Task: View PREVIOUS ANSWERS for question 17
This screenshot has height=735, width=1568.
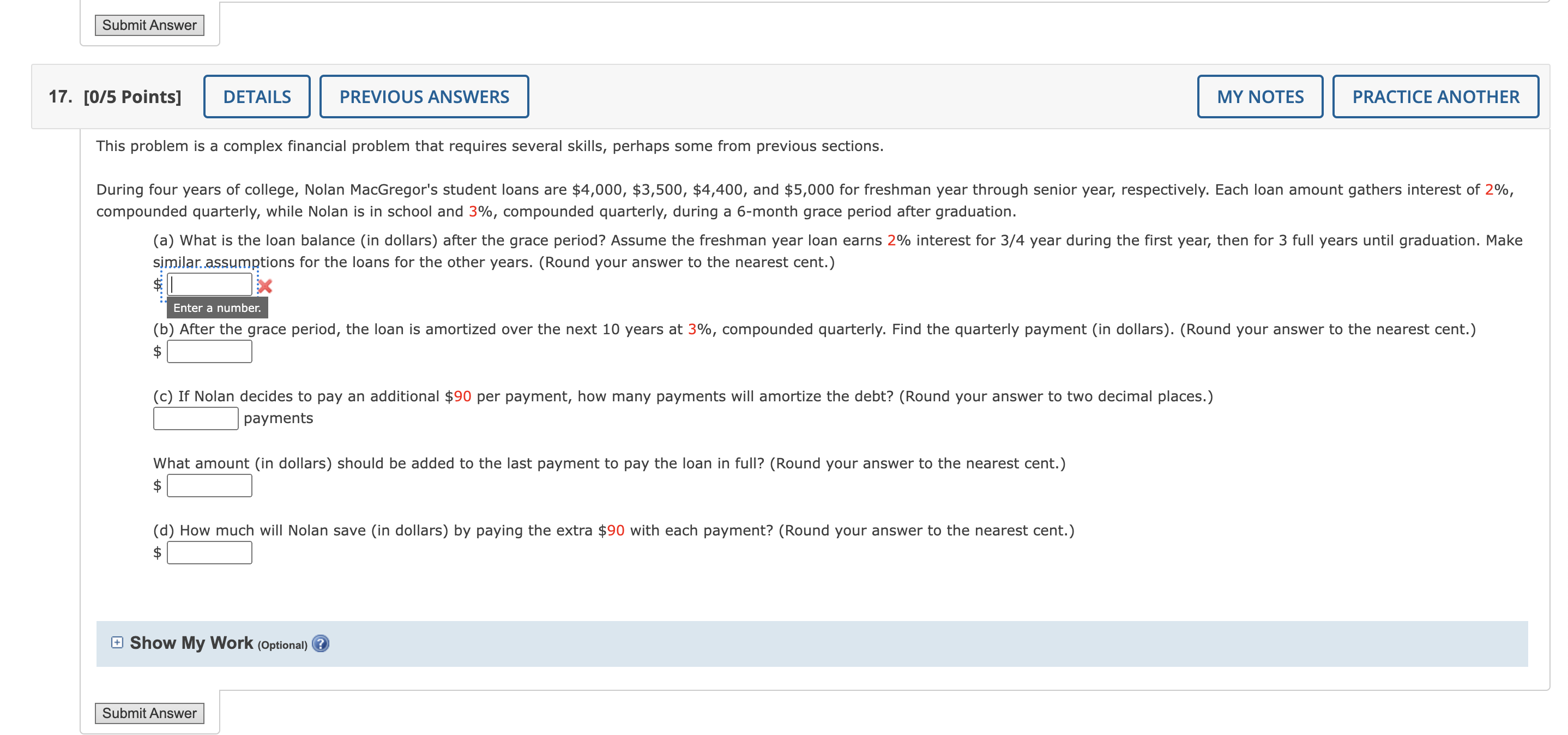Action: point(424,95)
